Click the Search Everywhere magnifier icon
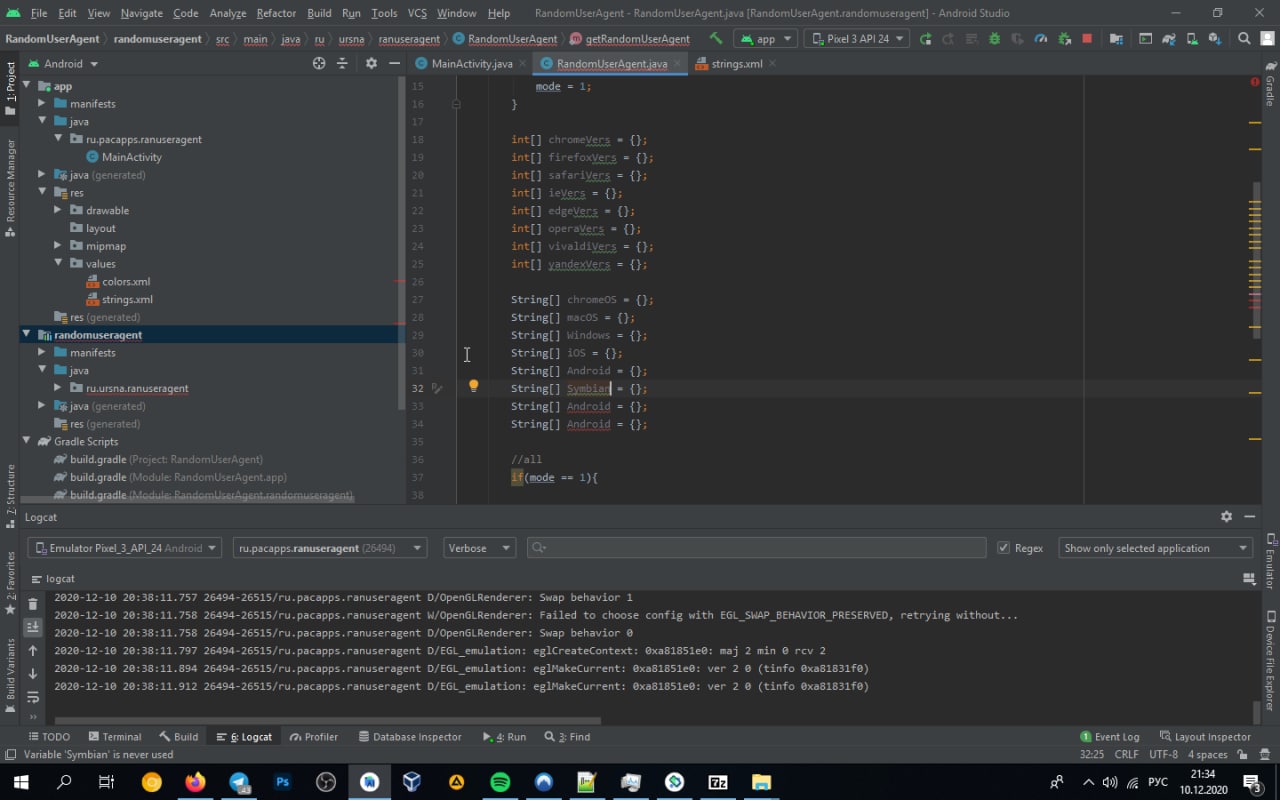 1244,39
